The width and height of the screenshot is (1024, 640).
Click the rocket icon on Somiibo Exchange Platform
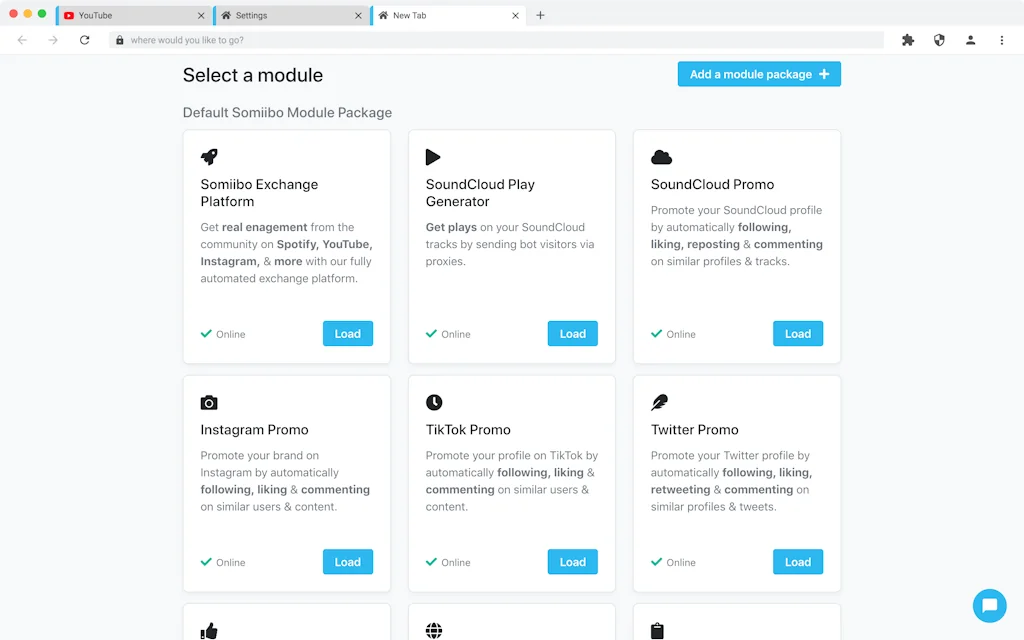coord(208,157)
